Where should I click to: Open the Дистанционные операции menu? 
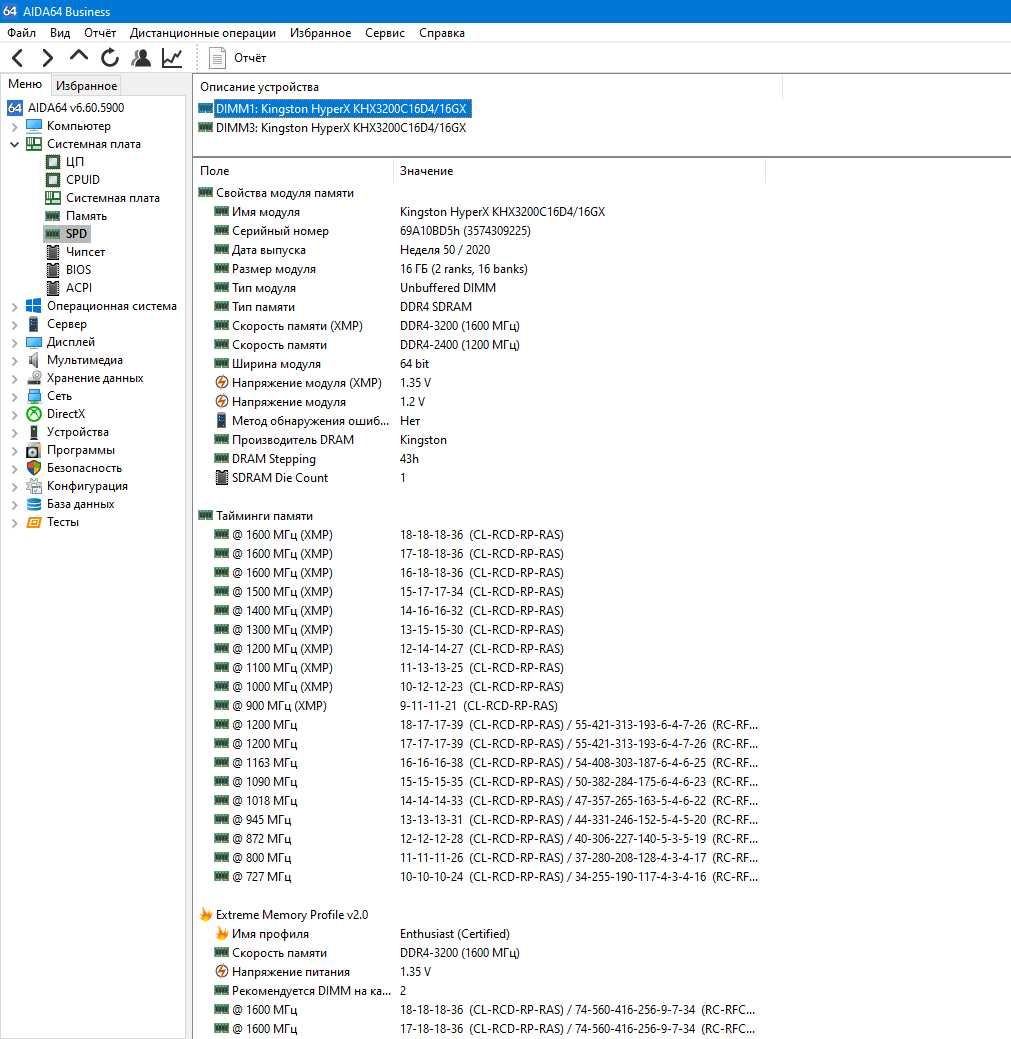point(203,32)
